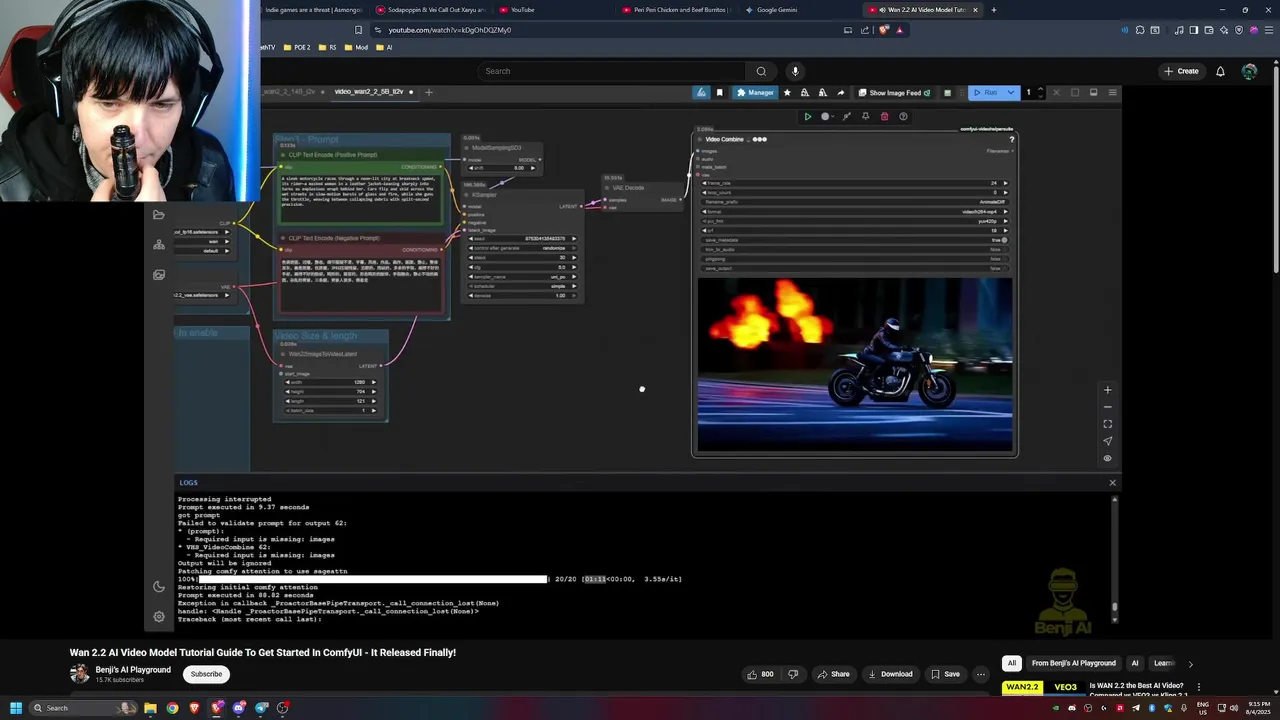Run the ComfyUI workflow
Image resolution: width=1280 pixels, height=720 pixels.
click(x=986, y=92)
